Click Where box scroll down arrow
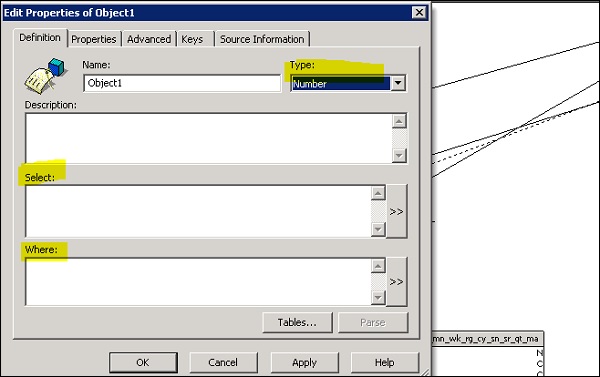The width and height of the screenshot is (600, 377). tap(378, 297)
